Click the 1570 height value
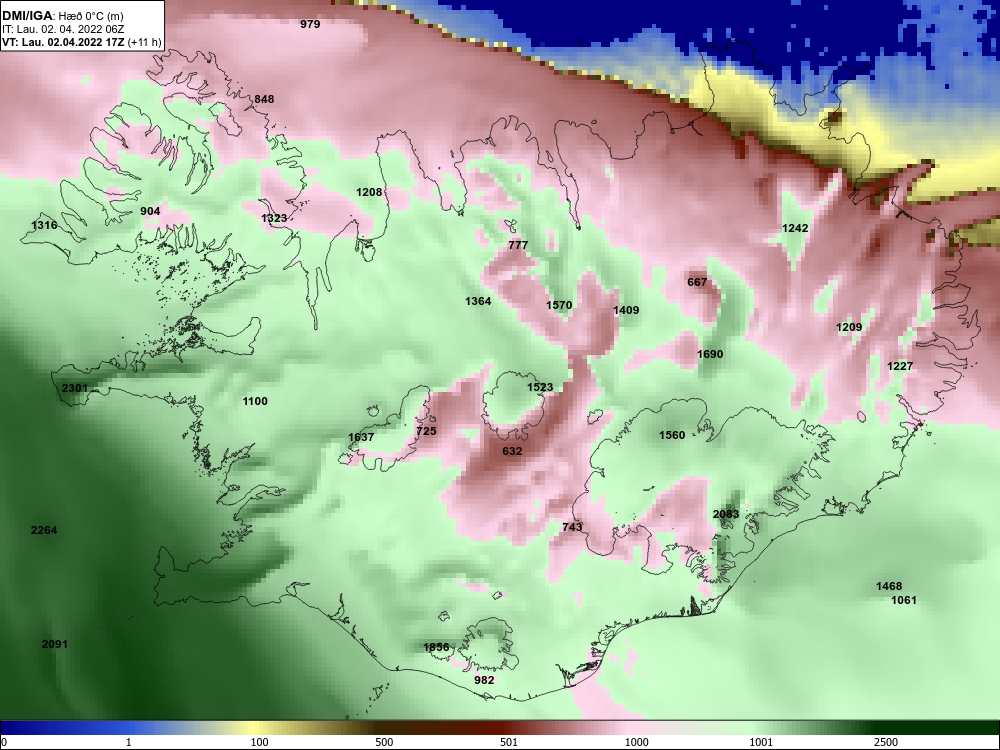This screenshot has width=1000, height=750. coord(559,305)
